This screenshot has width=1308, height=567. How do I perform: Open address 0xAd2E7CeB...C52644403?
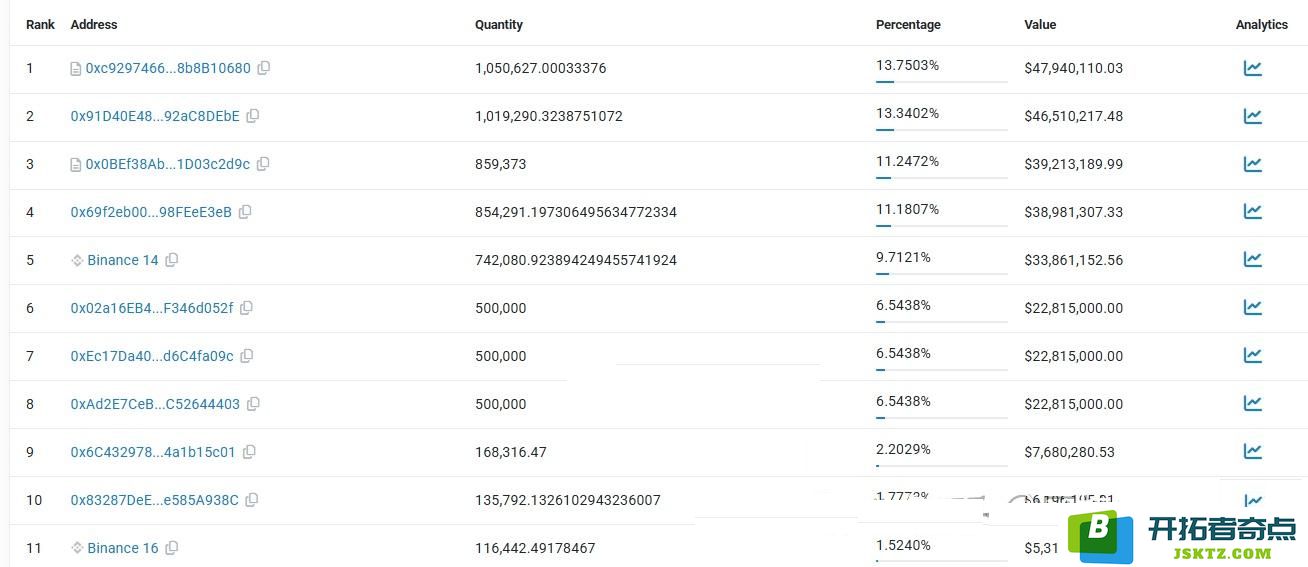155,404
